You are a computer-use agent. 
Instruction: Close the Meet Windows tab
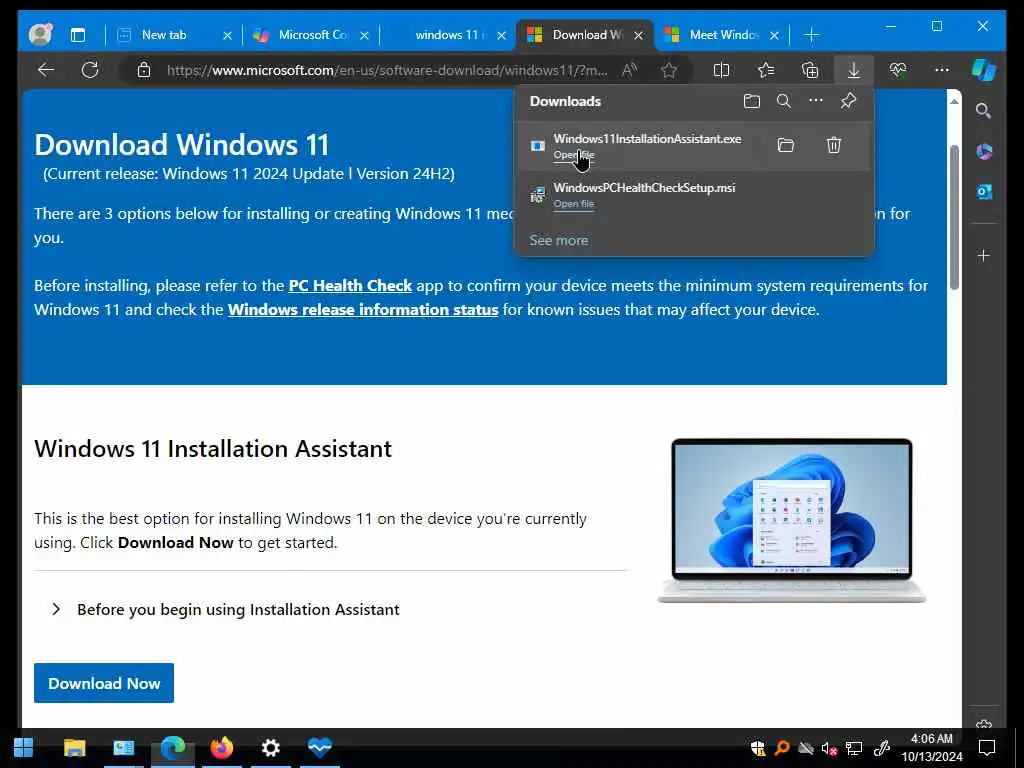775,35
